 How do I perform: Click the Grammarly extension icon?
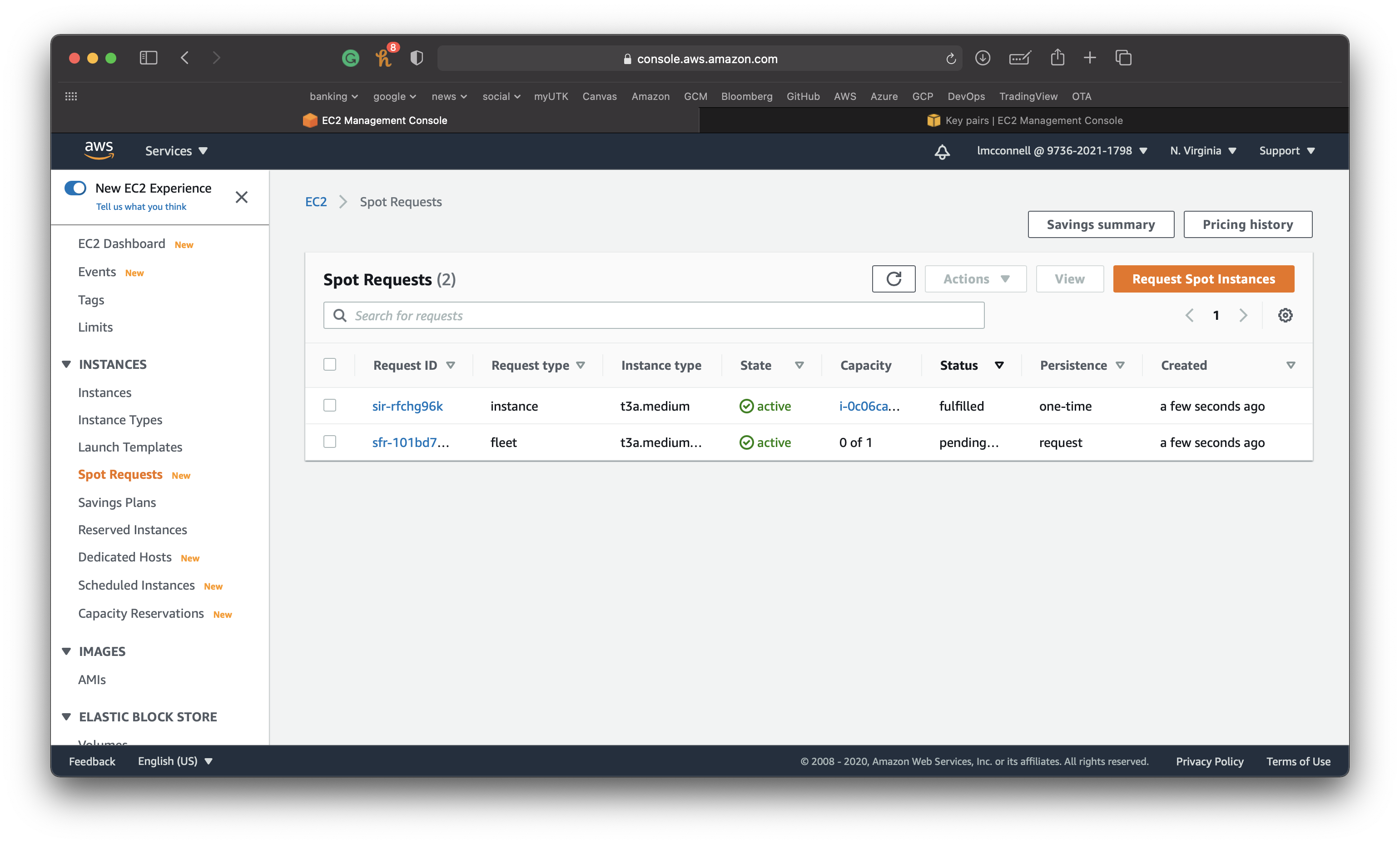tap(351, 58)
